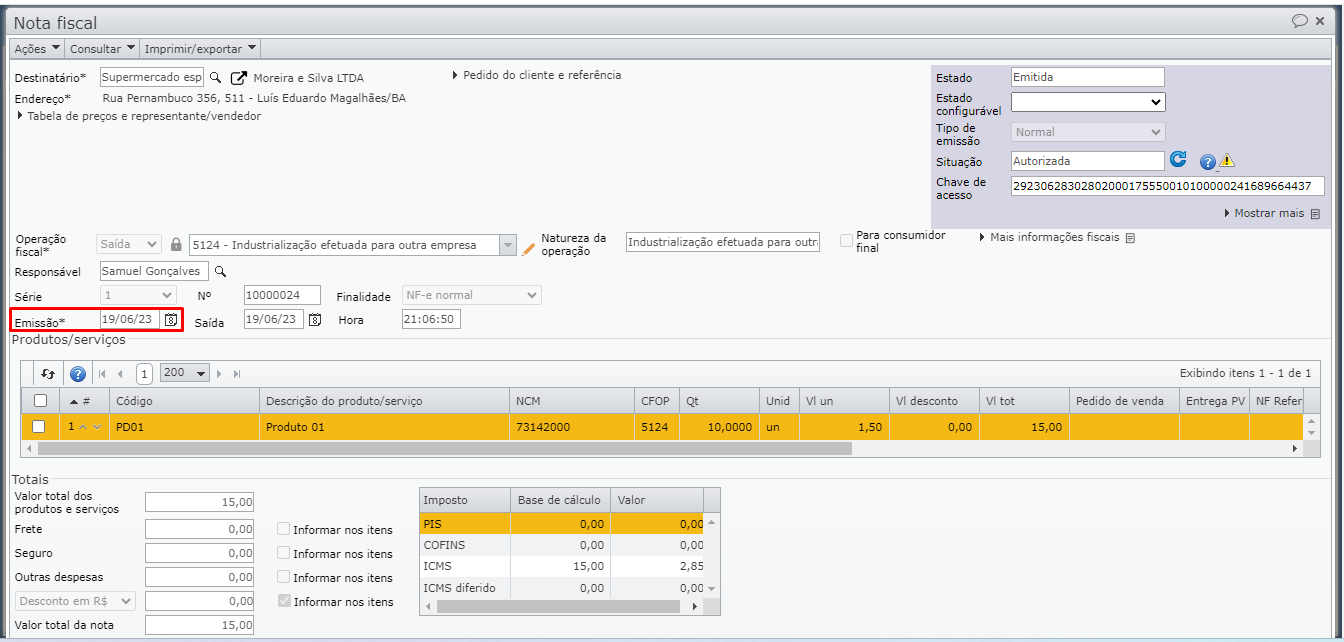Open the Imprimir/exportar menu
This screenshot has height=642, width=1344.
[x=200, y=48]
